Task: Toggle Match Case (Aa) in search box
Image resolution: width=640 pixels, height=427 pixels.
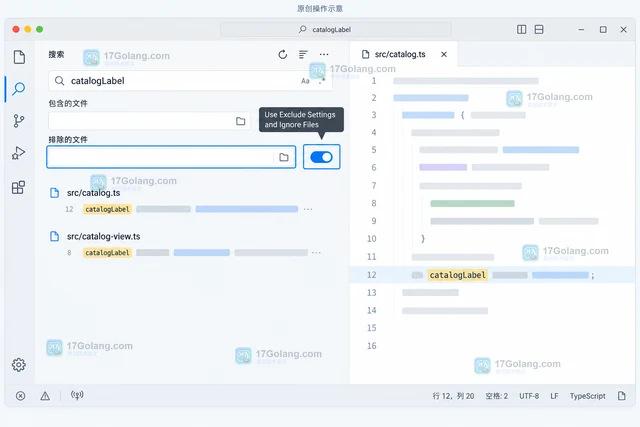Action: pos(305,81)
